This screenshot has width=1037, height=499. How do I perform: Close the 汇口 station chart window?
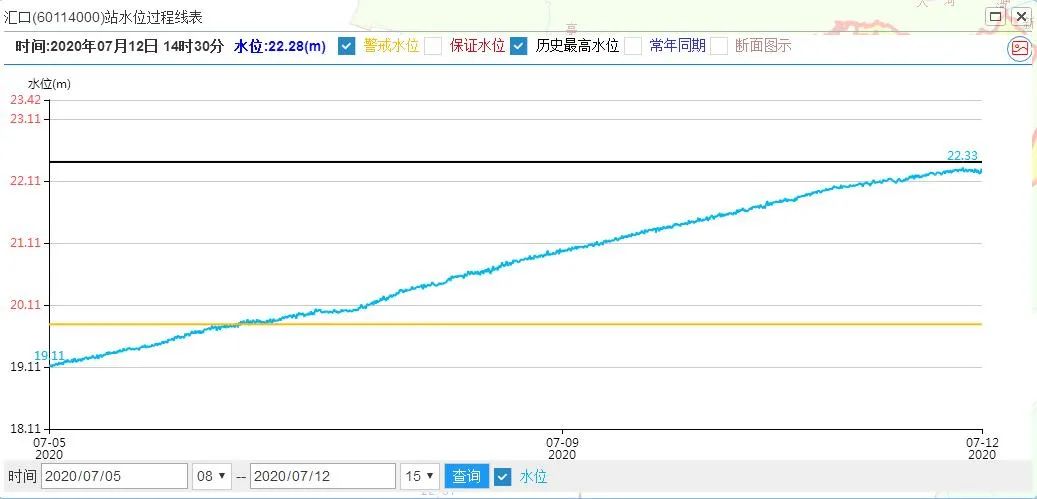pos(1021,16)
